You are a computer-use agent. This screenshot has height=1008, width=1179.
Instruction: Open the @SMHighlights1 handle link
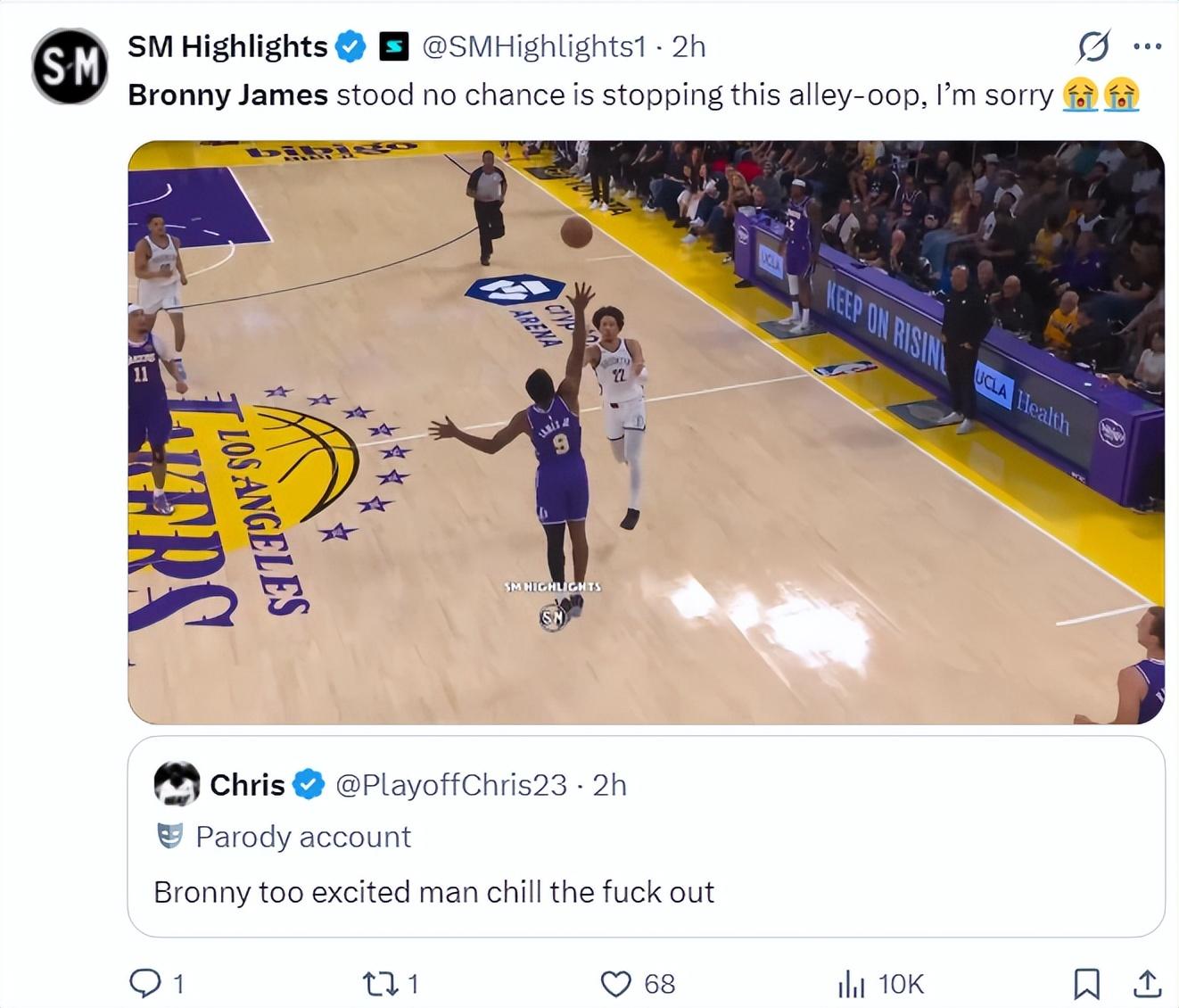533,46
